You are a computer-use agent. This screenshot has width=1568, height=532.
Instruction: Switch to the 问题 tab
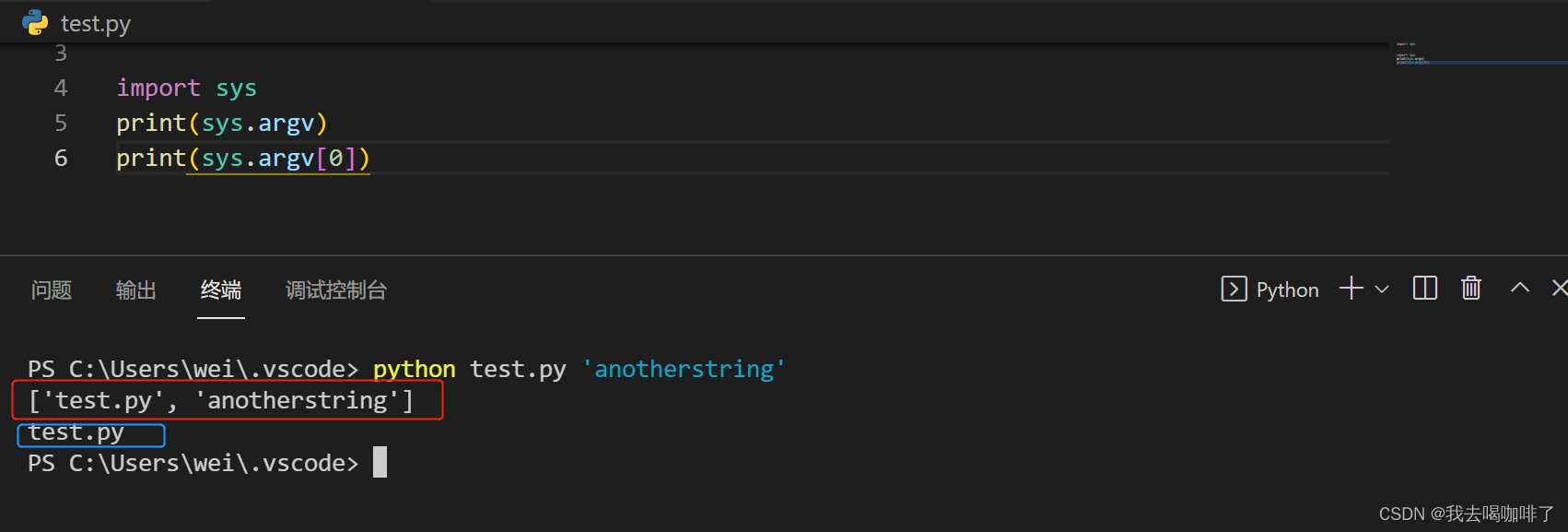click(x=51, y=290)
